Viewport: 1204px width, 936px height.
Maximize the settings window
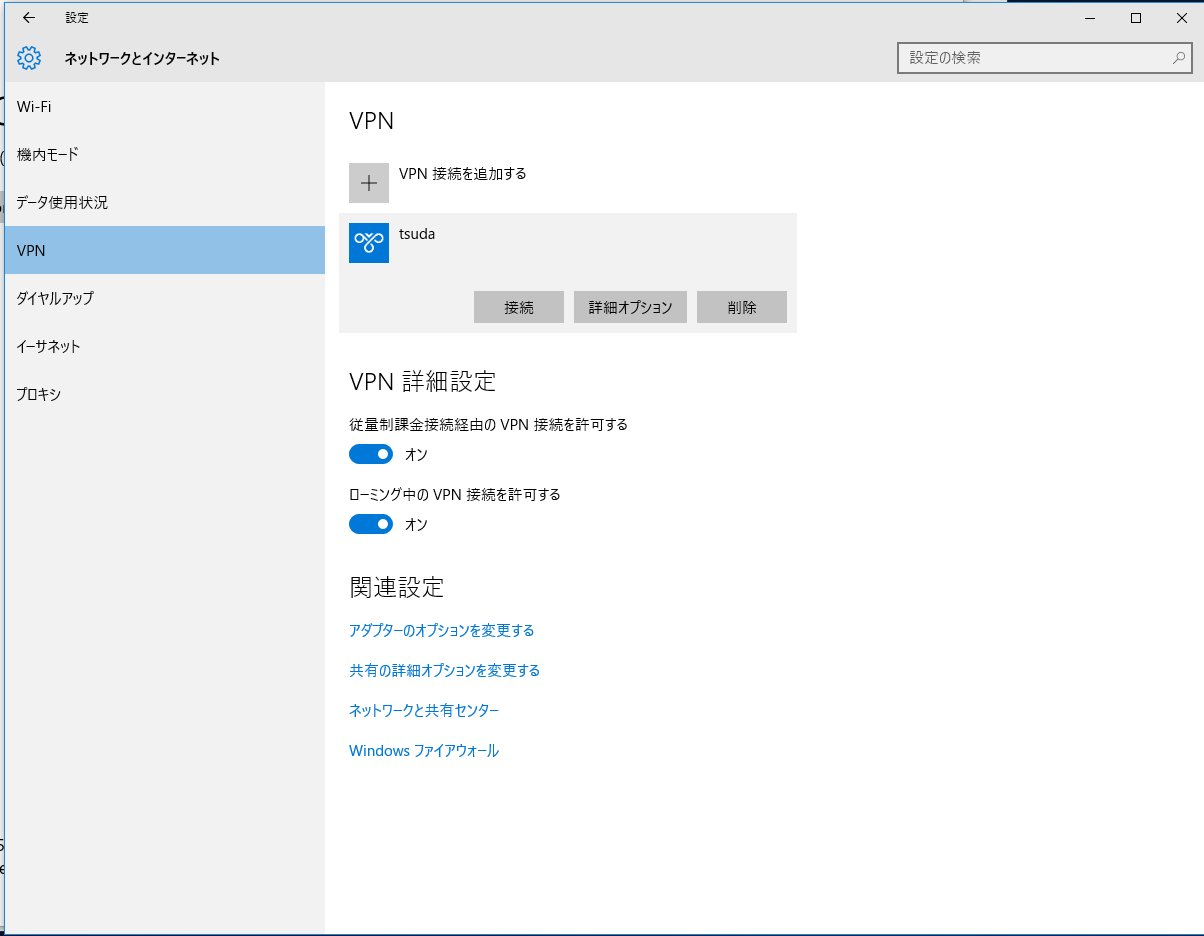click(x=1136, y=18)
